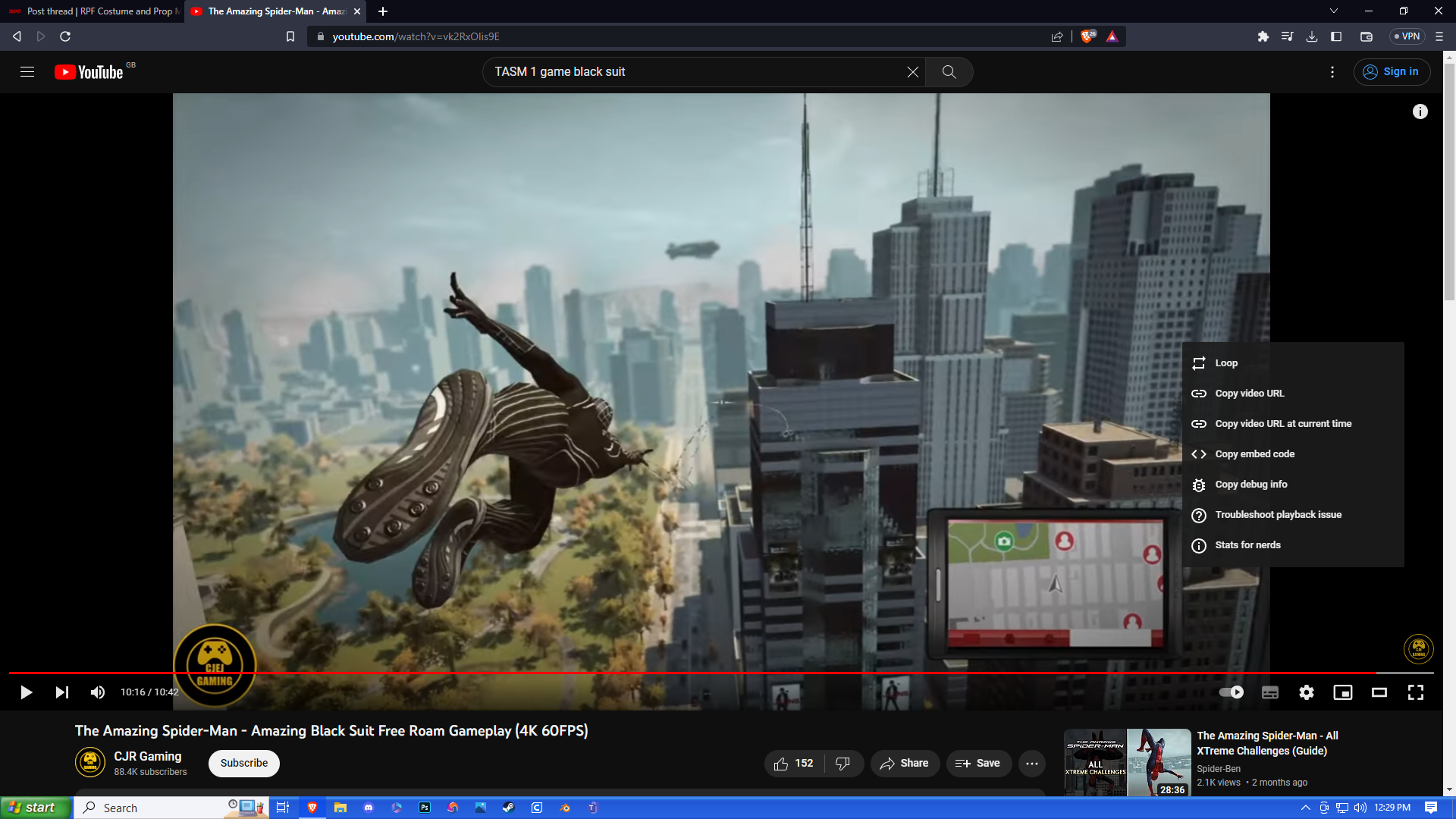Skip to the next video
The height and width of the screenshot is (819, 1456).
(x=62, y=692)
